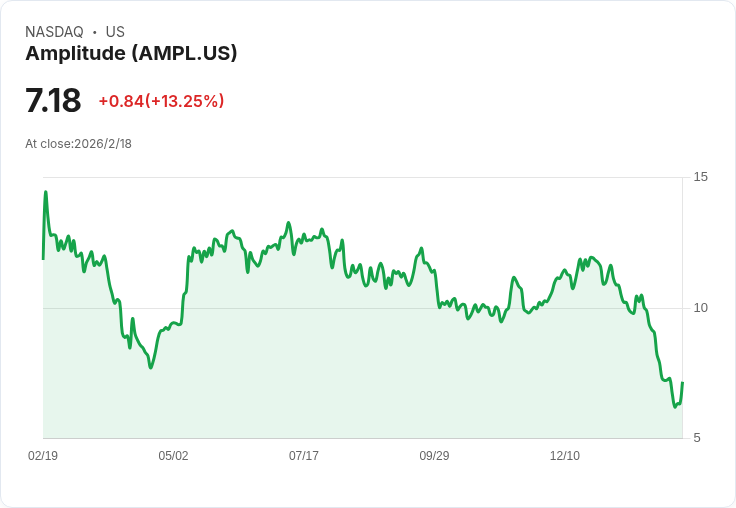Click the NASDAQ exchange label
Viewport: 736px width, 508px height.
(54, 32)
